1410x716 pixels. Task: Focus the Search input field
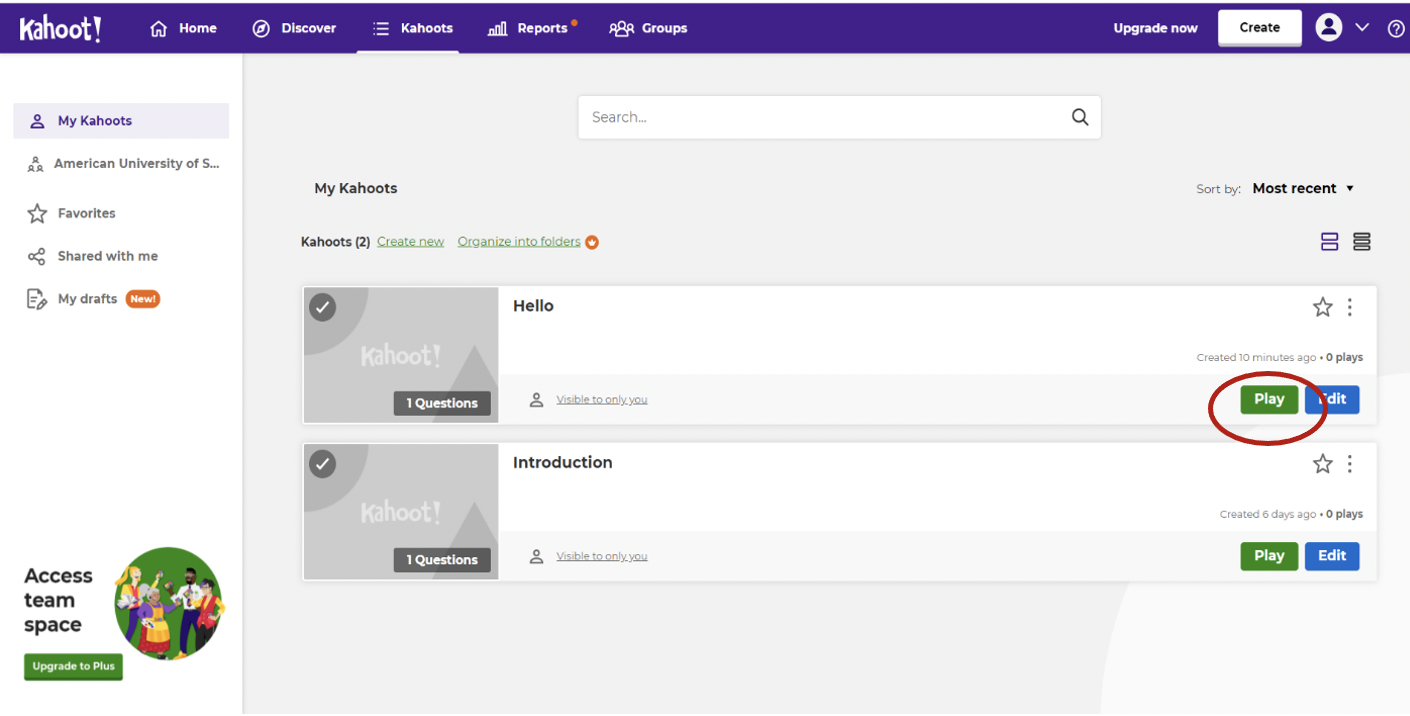coord(839,117)
